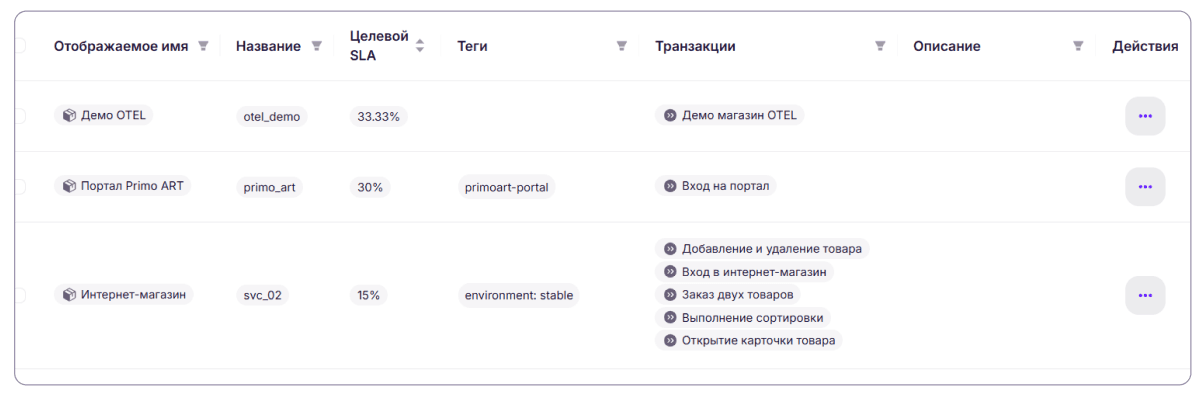Image resolution: width=1203 pixels, height=396 pixels.
Task: Open transaction Демо магазин OTEL
Action: pos(729,115)
